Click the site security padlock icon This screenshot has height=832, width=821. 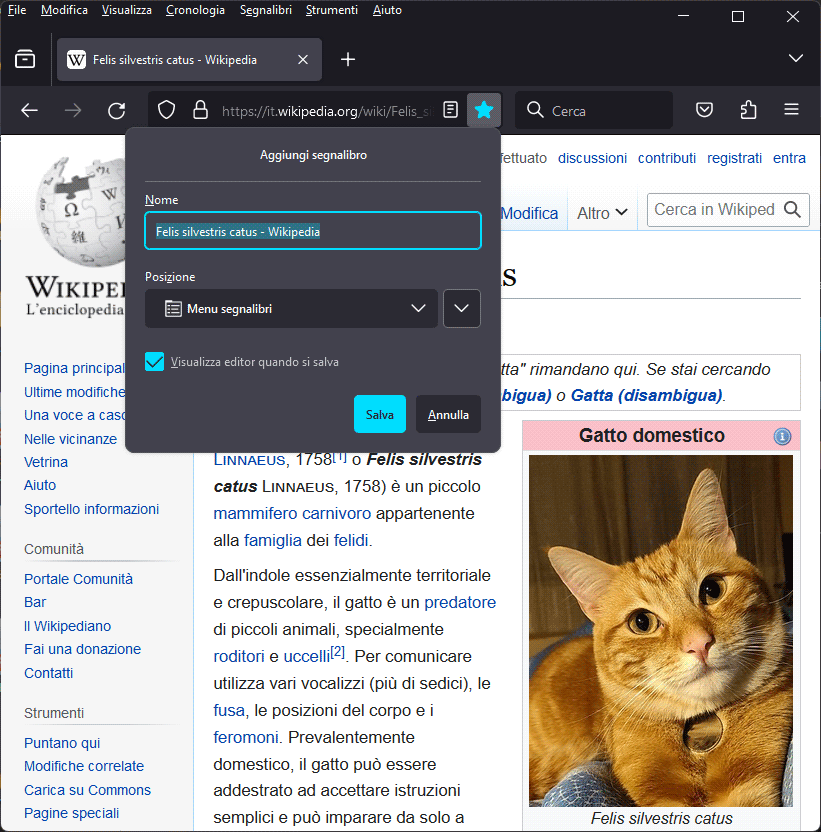(200, 110)
